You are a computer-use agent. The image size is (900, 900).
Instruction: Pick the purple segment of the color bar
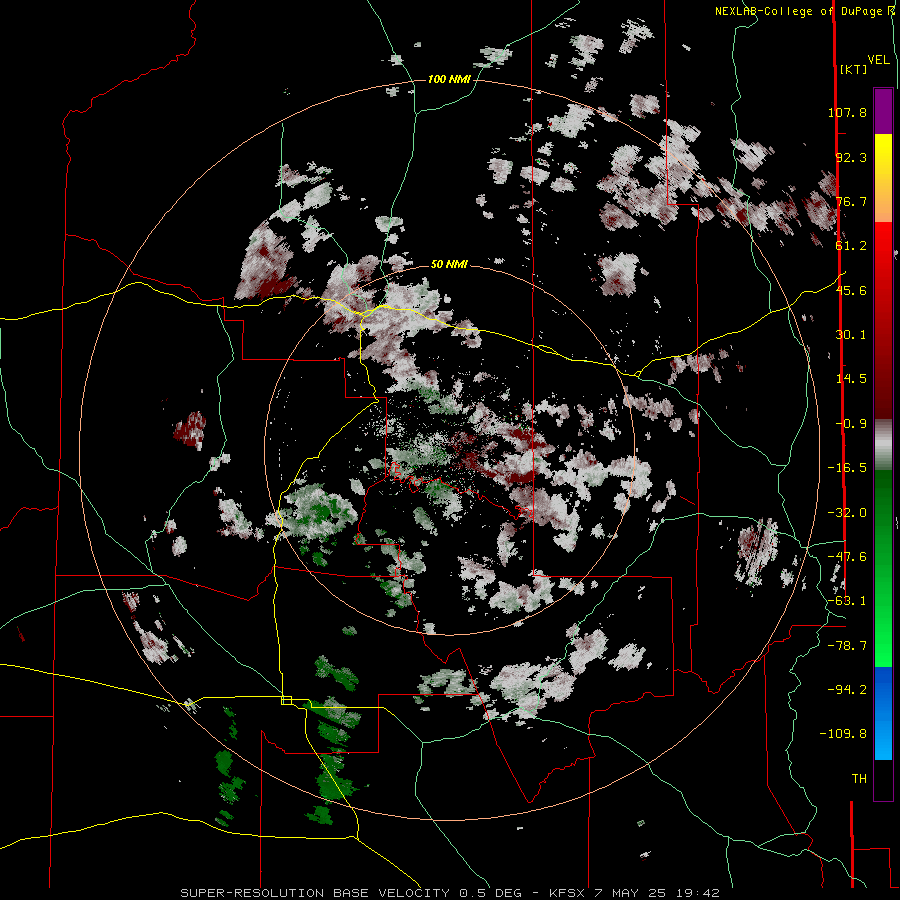coord(883,111)
